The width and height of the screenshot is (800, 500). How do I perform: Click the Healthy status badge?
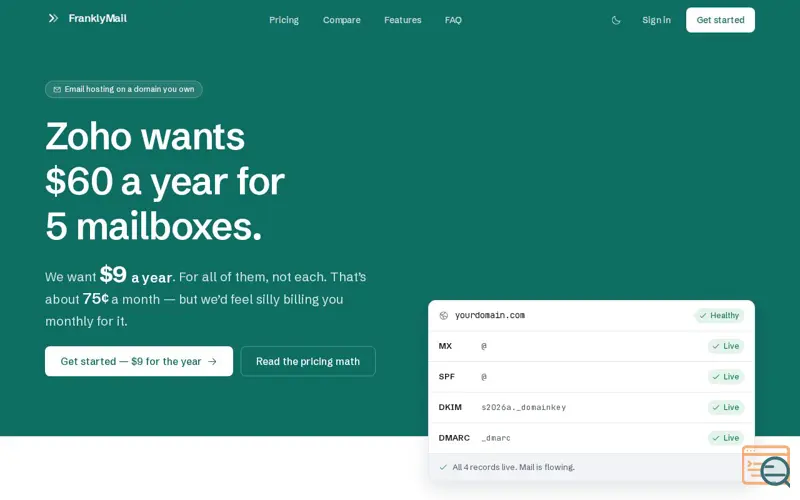[x=719, y=315]
